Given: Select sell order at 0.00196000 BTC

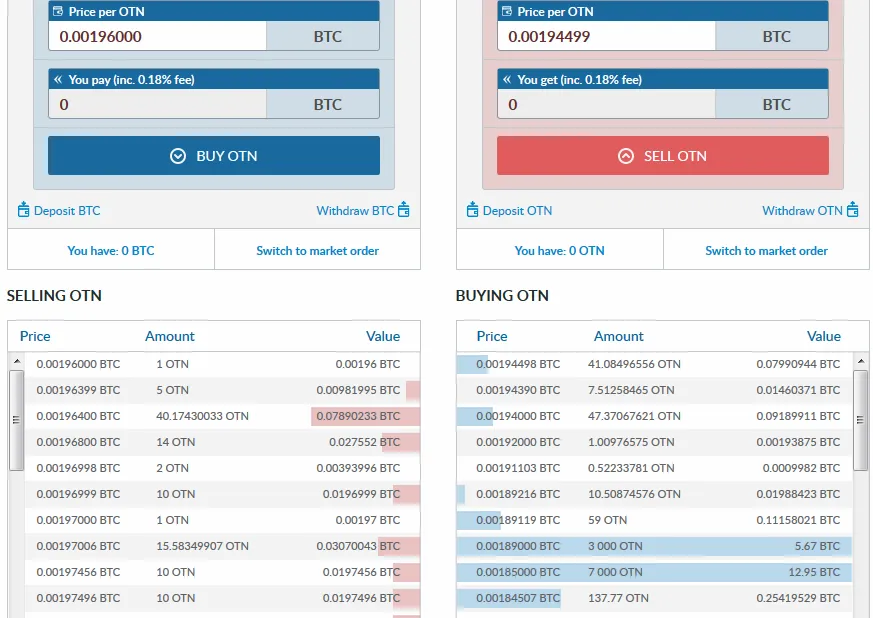Looking at the screenshot, I should pyautogui.click(x=222, y=364).
